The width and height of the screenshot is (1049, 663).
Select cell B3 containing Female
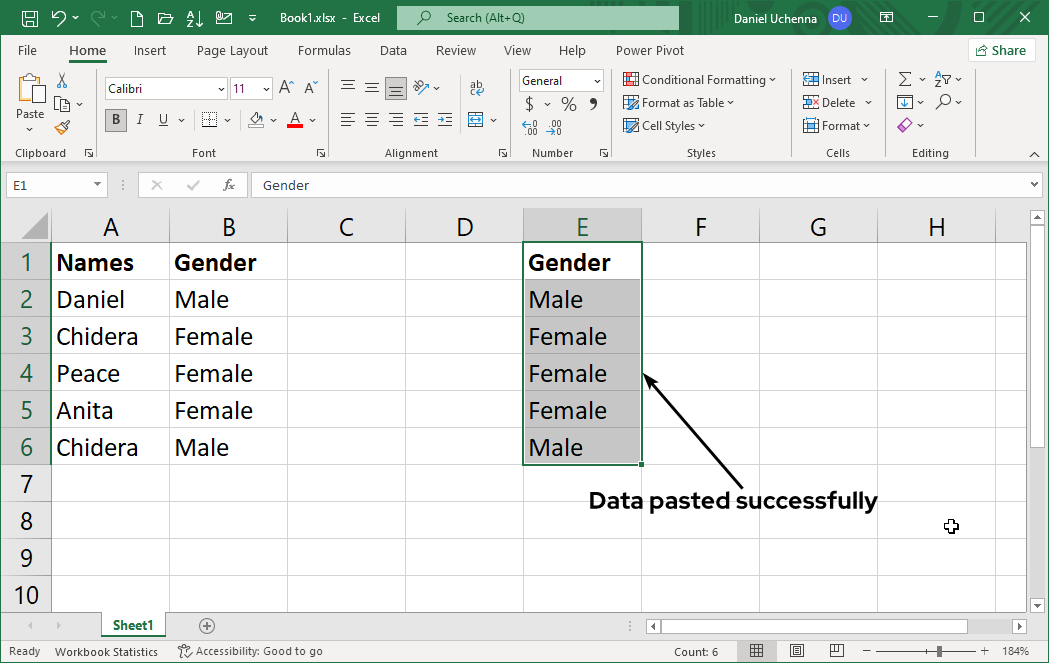click(x=228, y=336)
